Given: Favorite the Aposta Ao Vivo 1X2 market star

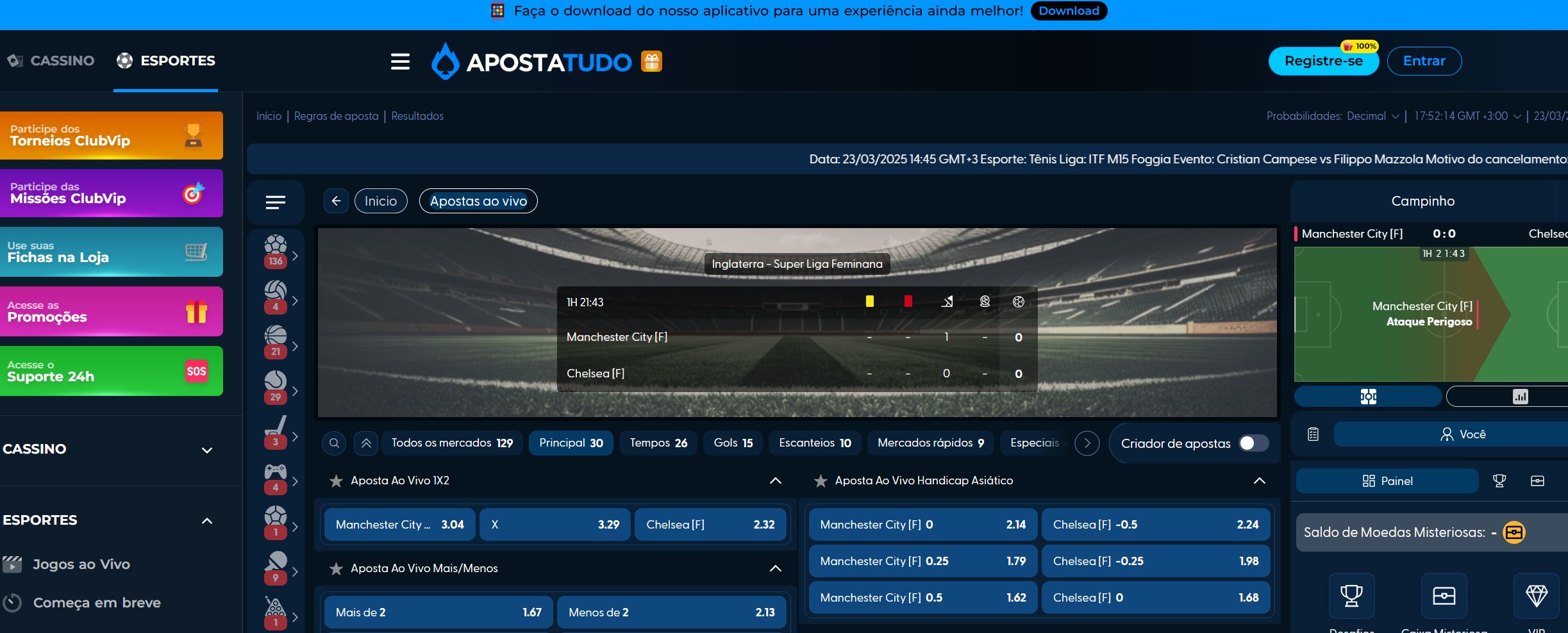Looking at the screenshot, I should (x=336, y=481).
